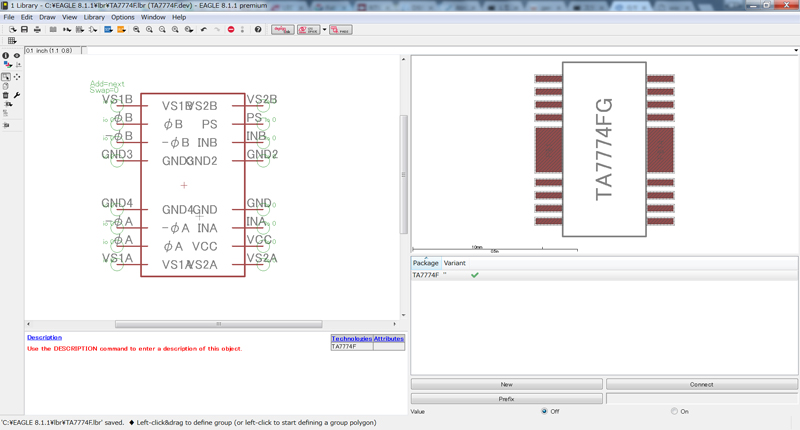This screenshot has height=430, width=800.
Task: Save the library with the floppy icon
Action: (x=24, y=30)
